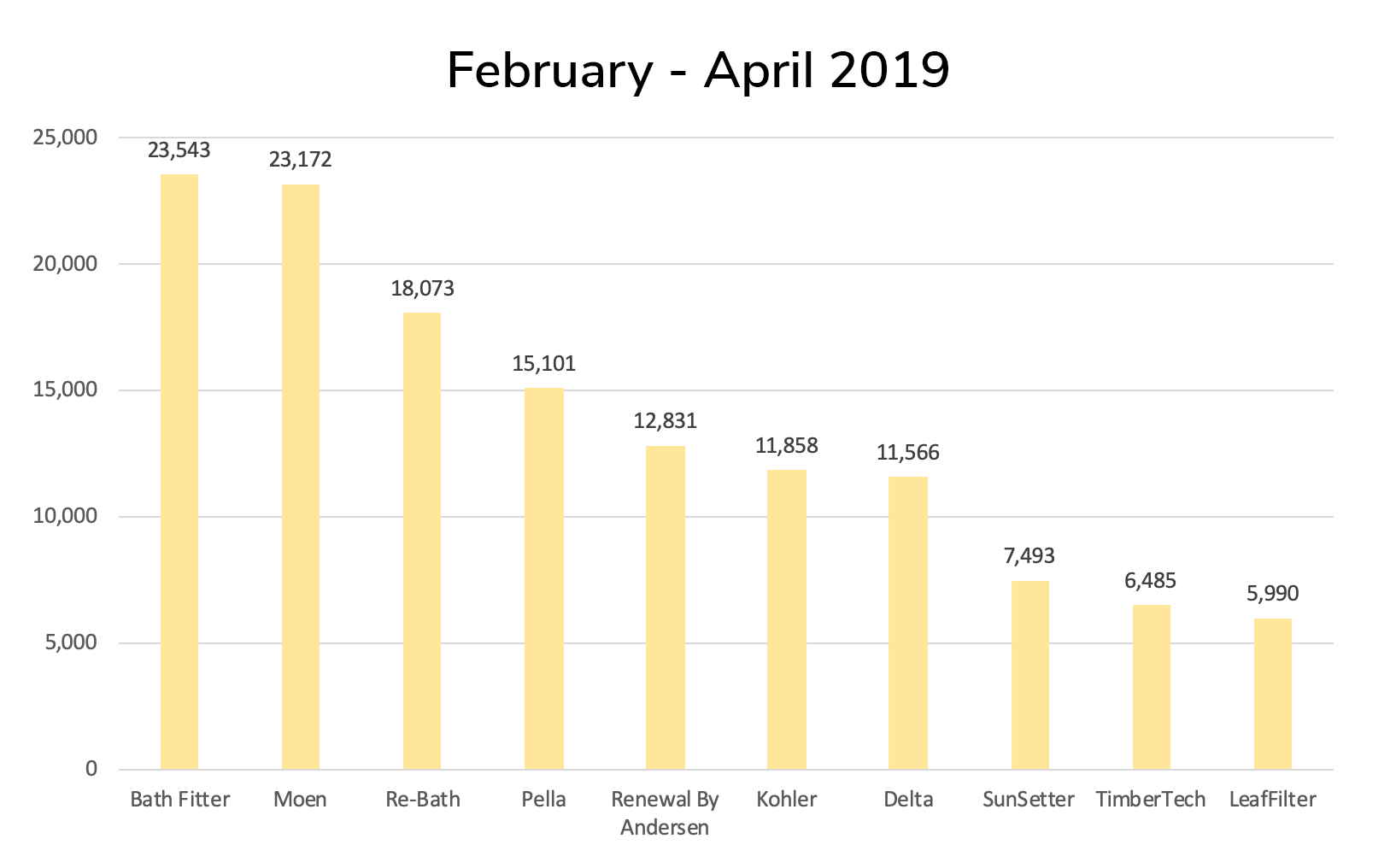This screenshot has width=1396, height=868.
Task: Click the chart title February - April 2019
Action: [x=697, y=71]
